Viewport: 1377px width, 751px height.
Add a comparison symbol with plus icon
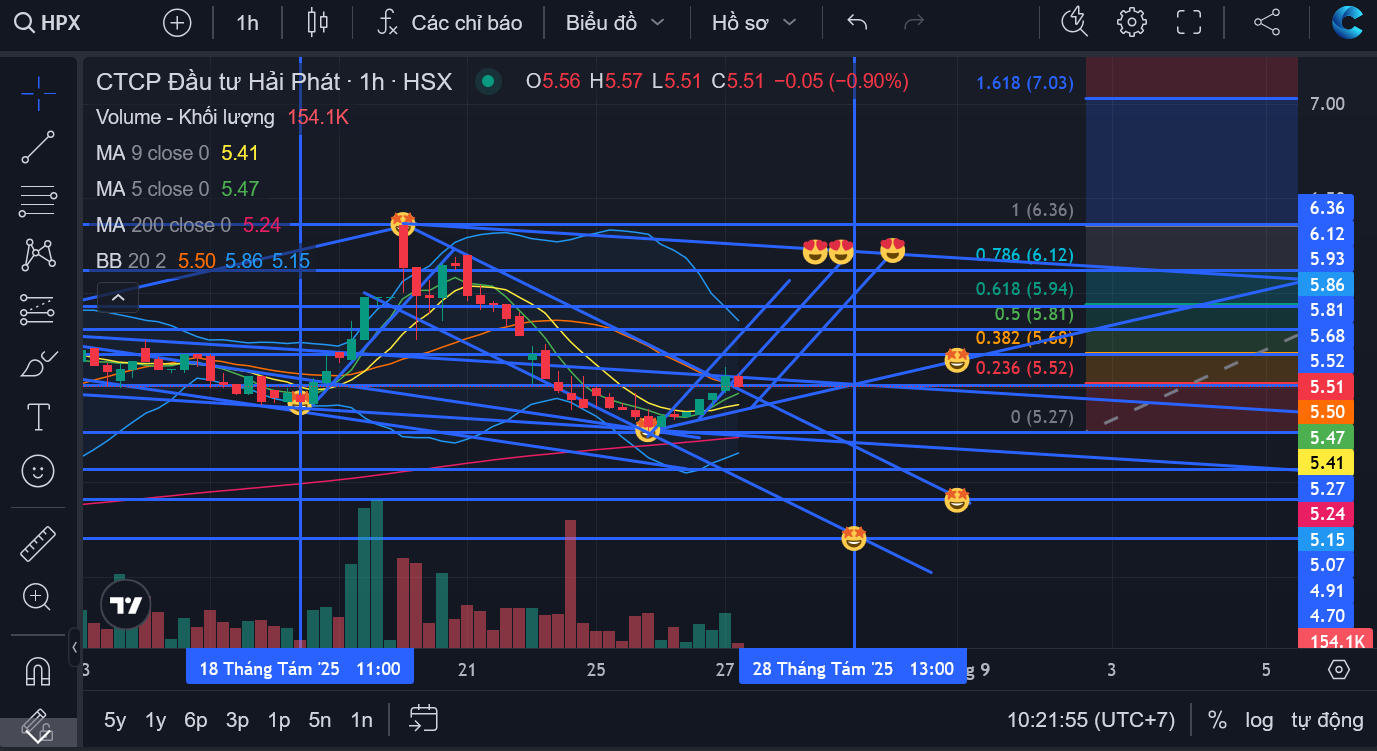tap(177, 22)
